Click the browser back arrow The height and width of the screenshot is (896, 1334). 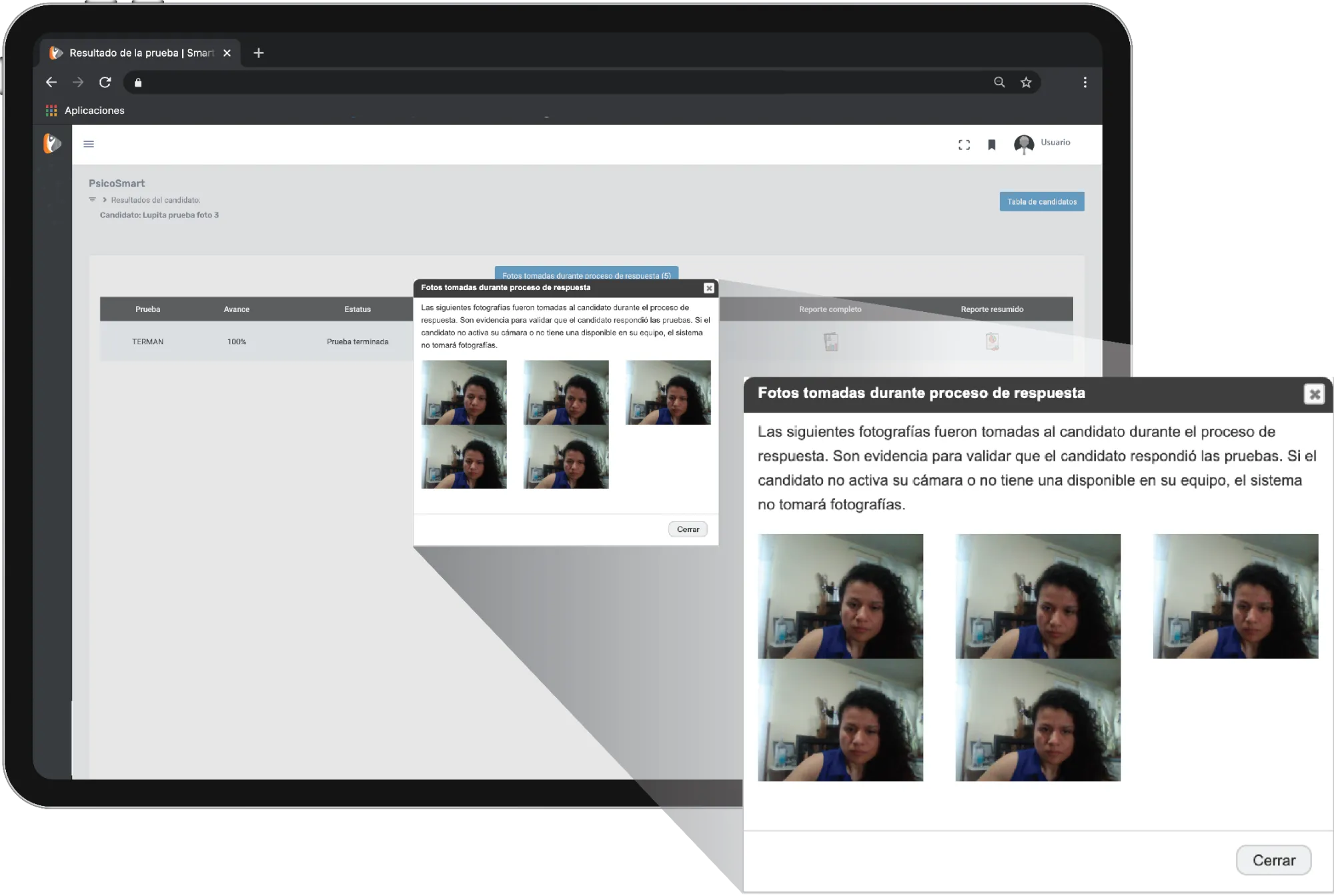point(51,82)
